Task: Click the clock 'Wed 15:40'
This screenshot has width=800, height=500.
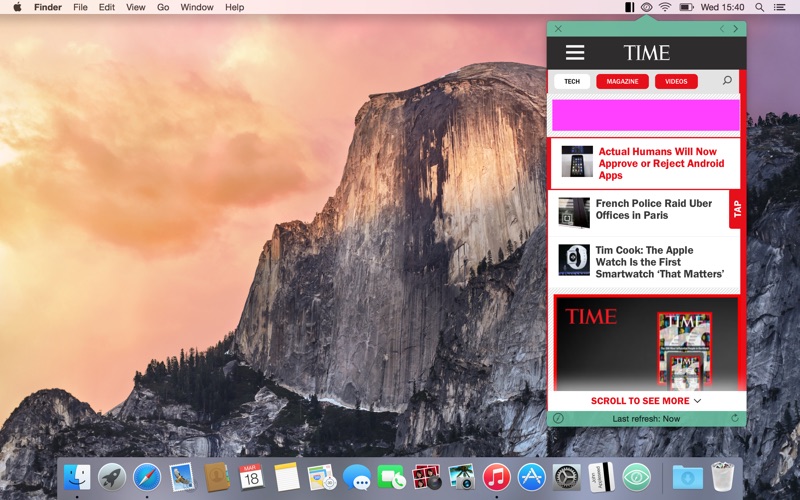Action: pos(722,7)
